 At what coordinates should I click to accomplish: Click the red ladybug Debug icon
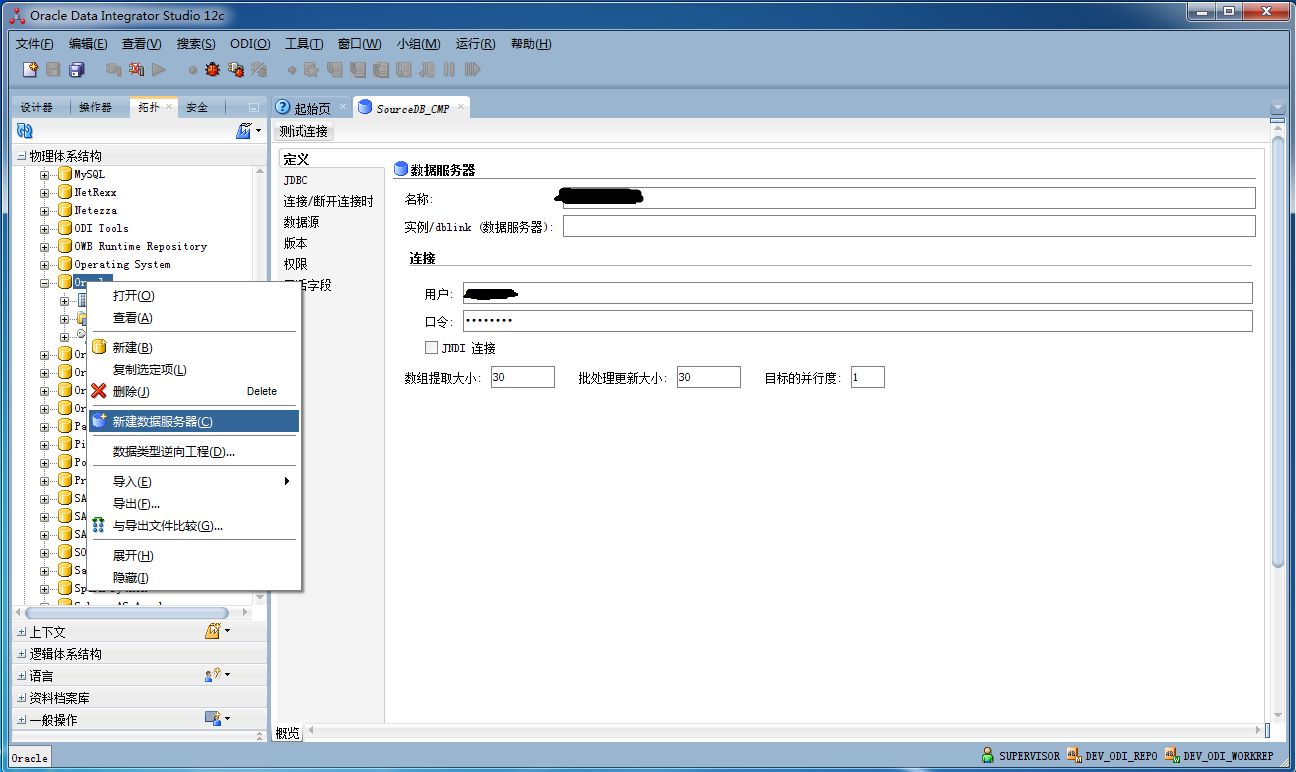pos(212,70)
